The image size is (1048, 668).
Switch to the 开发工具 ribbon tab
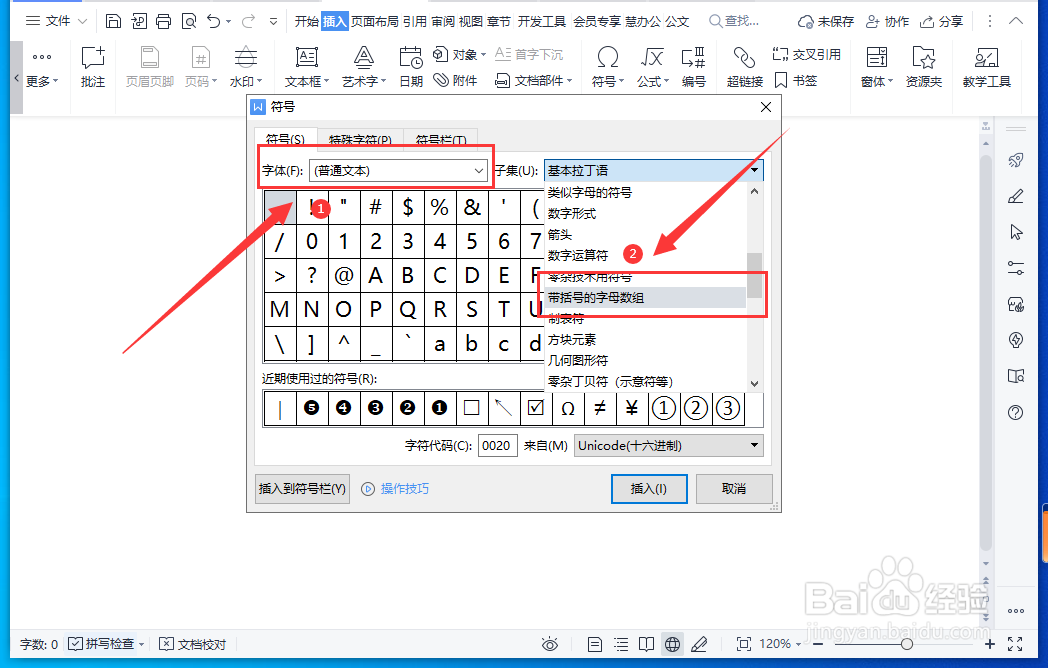tap(541, 21)
